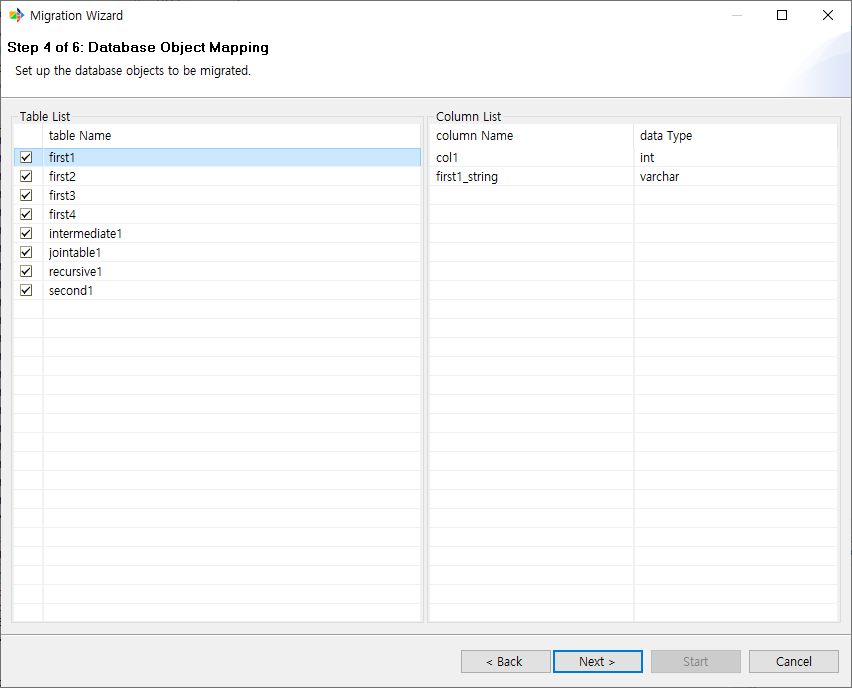Uncheck the second1 checkbox

pos(26,290)
